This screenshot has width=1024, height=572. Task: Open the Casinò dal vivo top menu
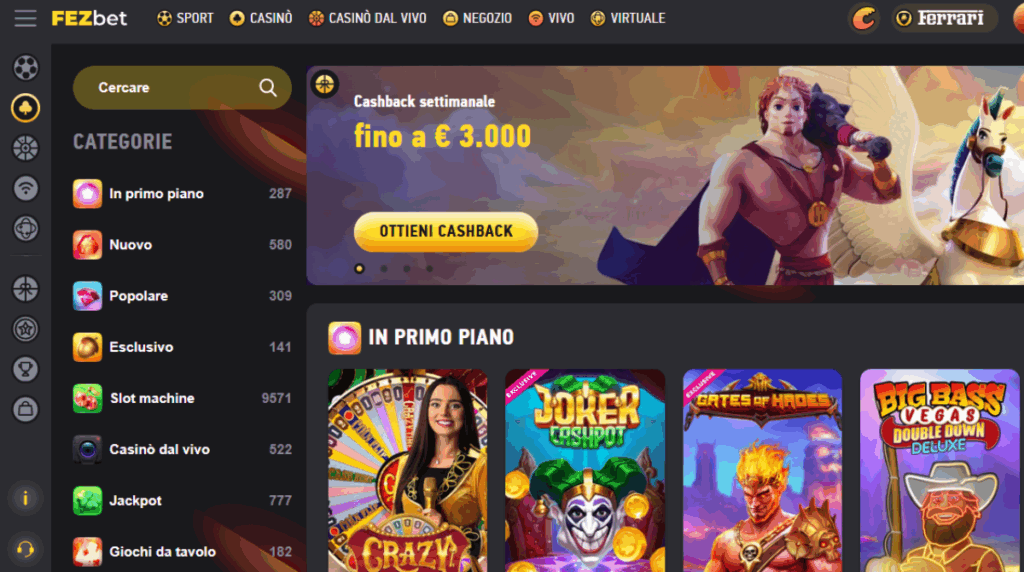(x=368, y=18)
